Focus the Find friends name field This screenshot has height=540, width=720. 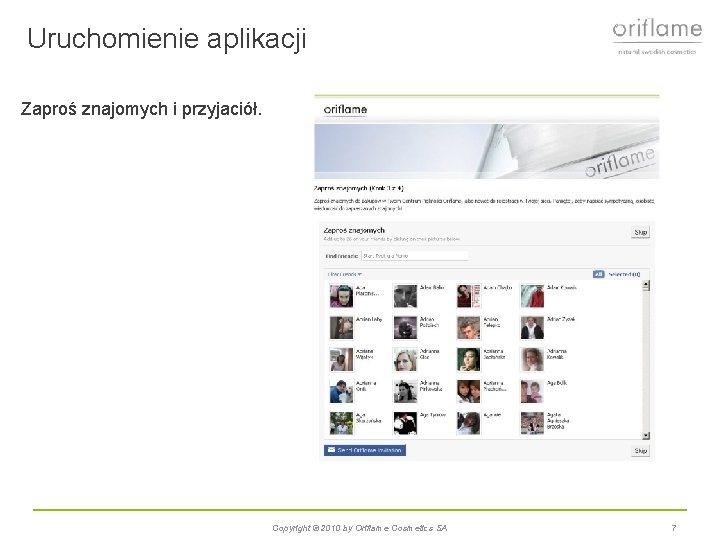pos(415,256)
